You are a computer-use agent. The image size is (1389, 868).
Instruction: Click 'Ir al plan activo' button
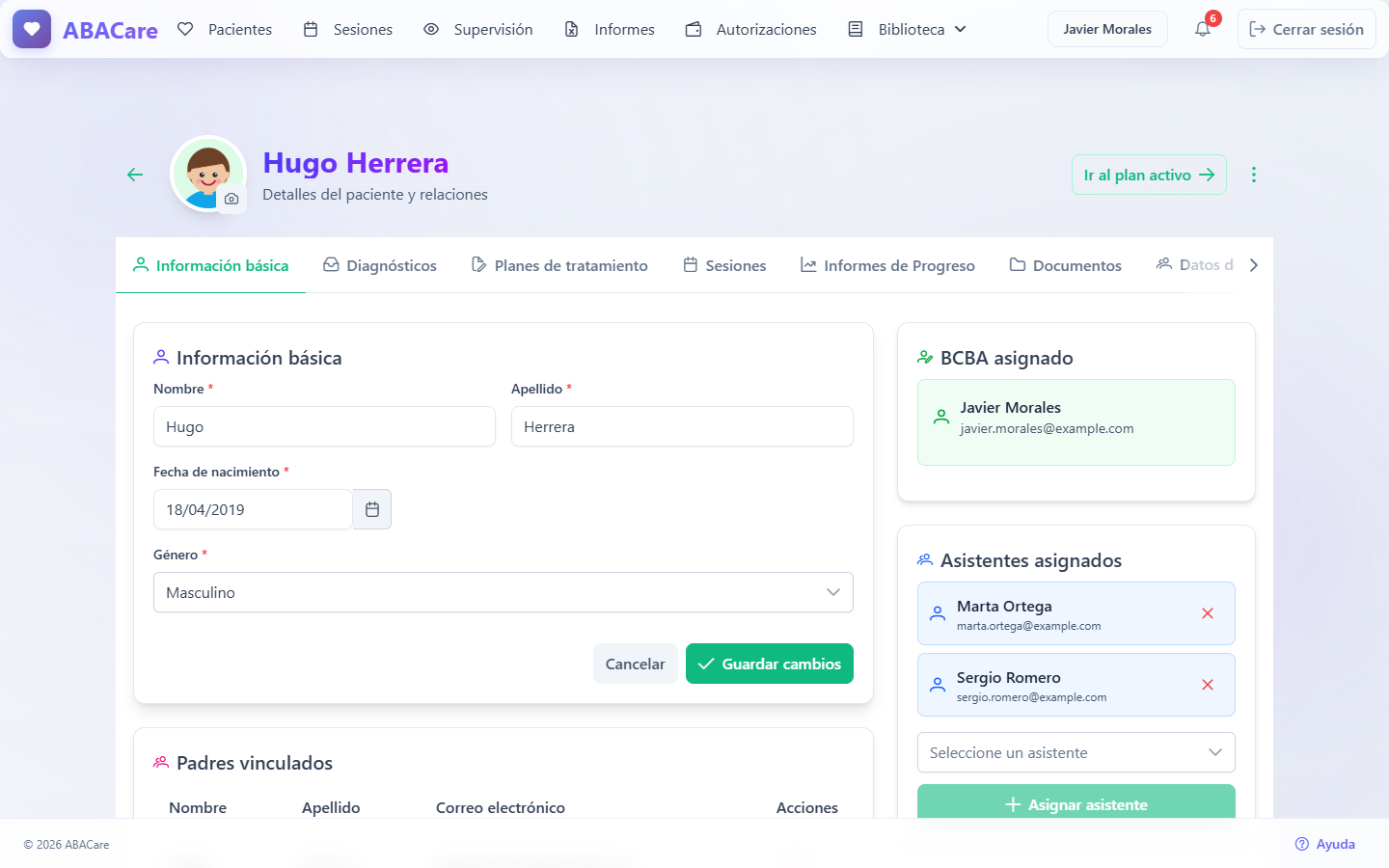[1149, 175]
